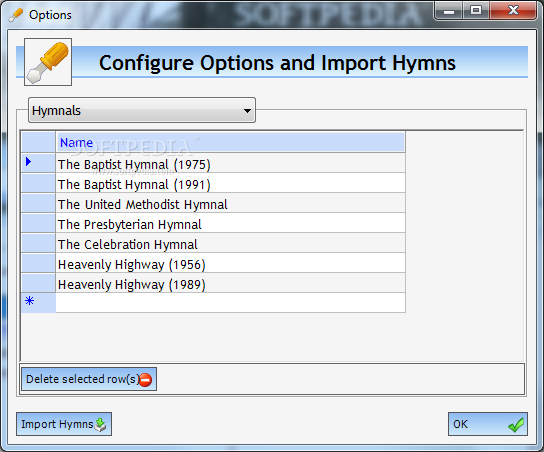The image size is (544, 452).
Task: Click the large screwdriver options icon
Action: coord(48,62)
